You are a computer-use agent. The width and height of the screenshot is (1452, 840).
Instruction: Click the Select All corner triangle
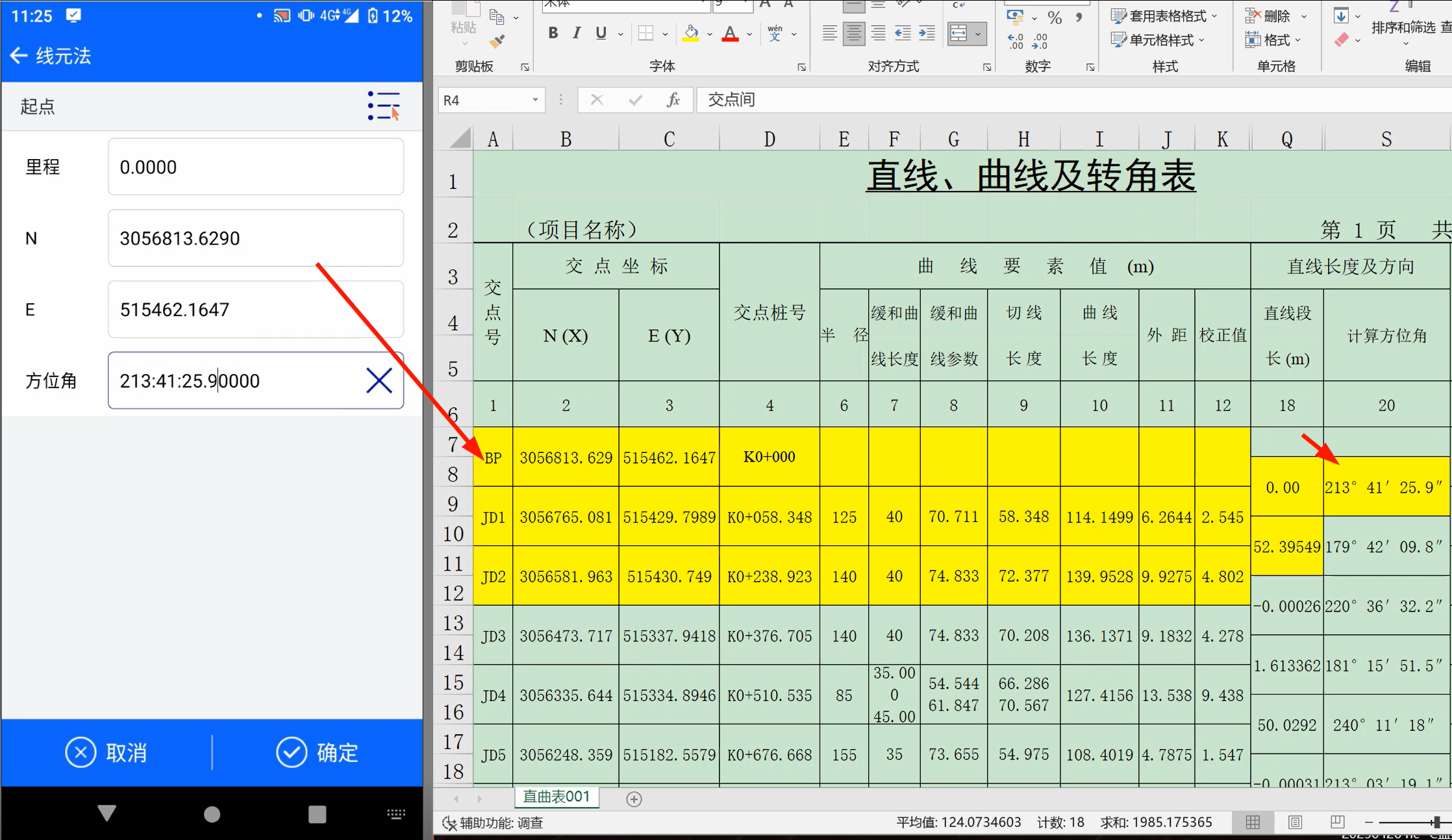[460, 138]
